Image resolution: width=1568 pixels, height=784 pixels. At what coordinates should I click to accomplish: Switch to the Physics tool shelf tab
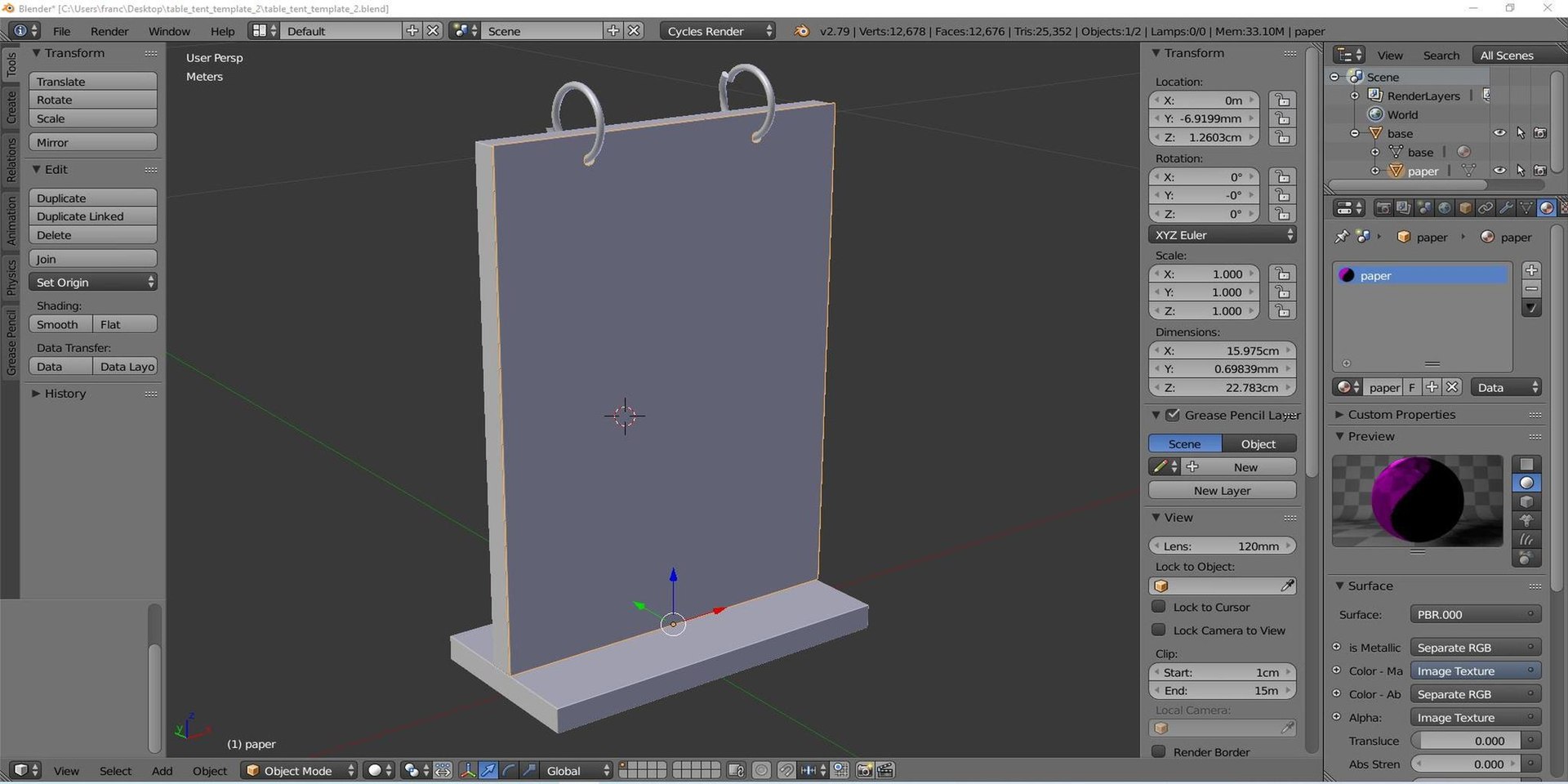(x=11, y=277)
